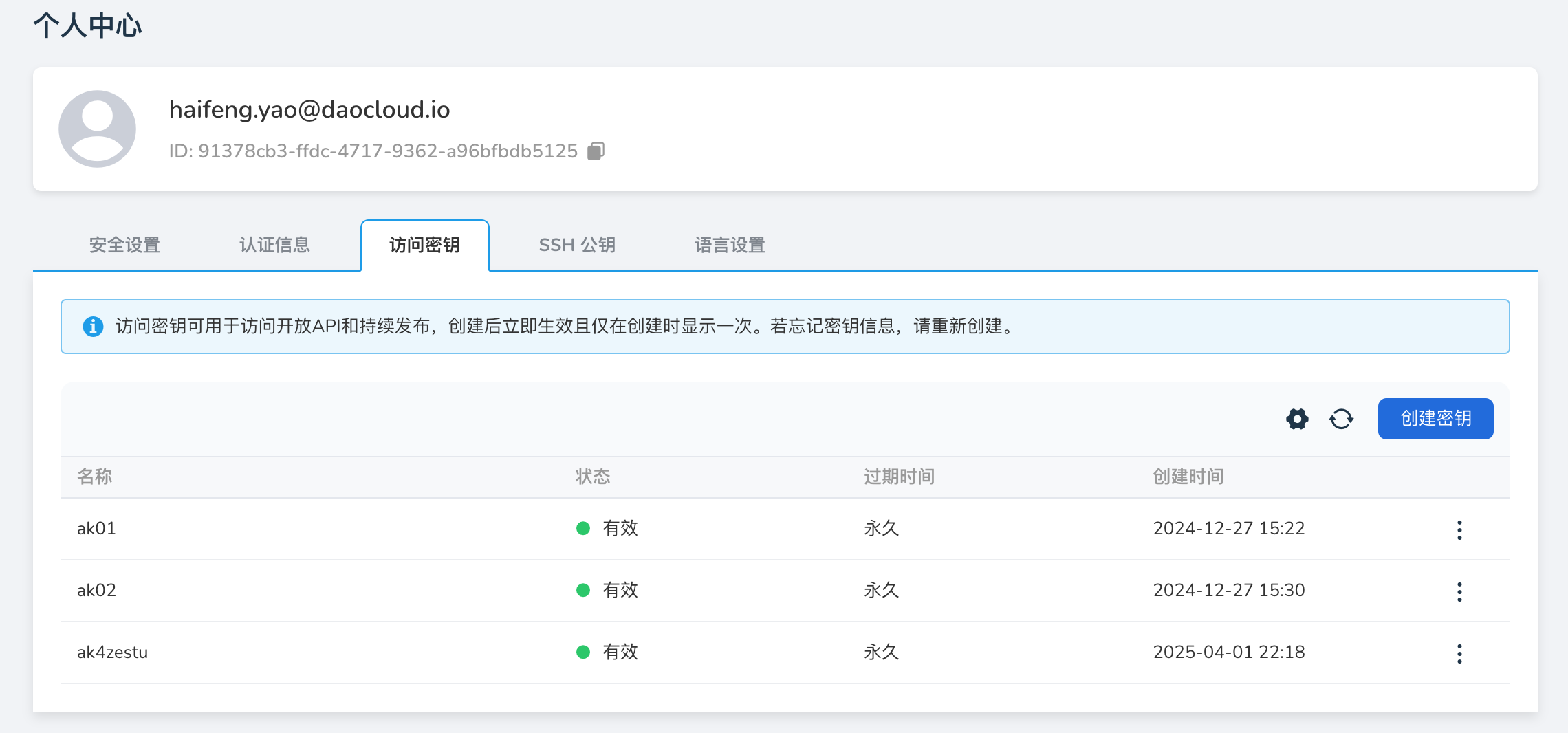Screen dimensions: 1568x733
Task: Click the 创建时间 column header
Action: coord(1188,477)
